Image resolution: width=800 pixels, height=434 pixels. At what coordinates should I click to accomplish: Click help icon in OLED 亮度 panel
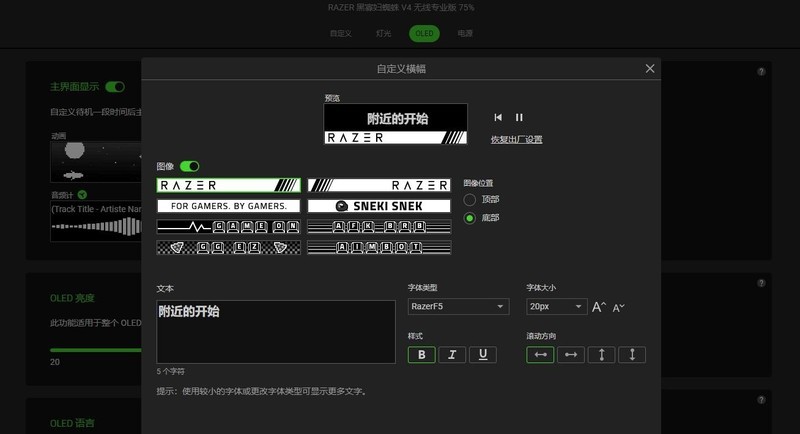(x=761, y=283)
